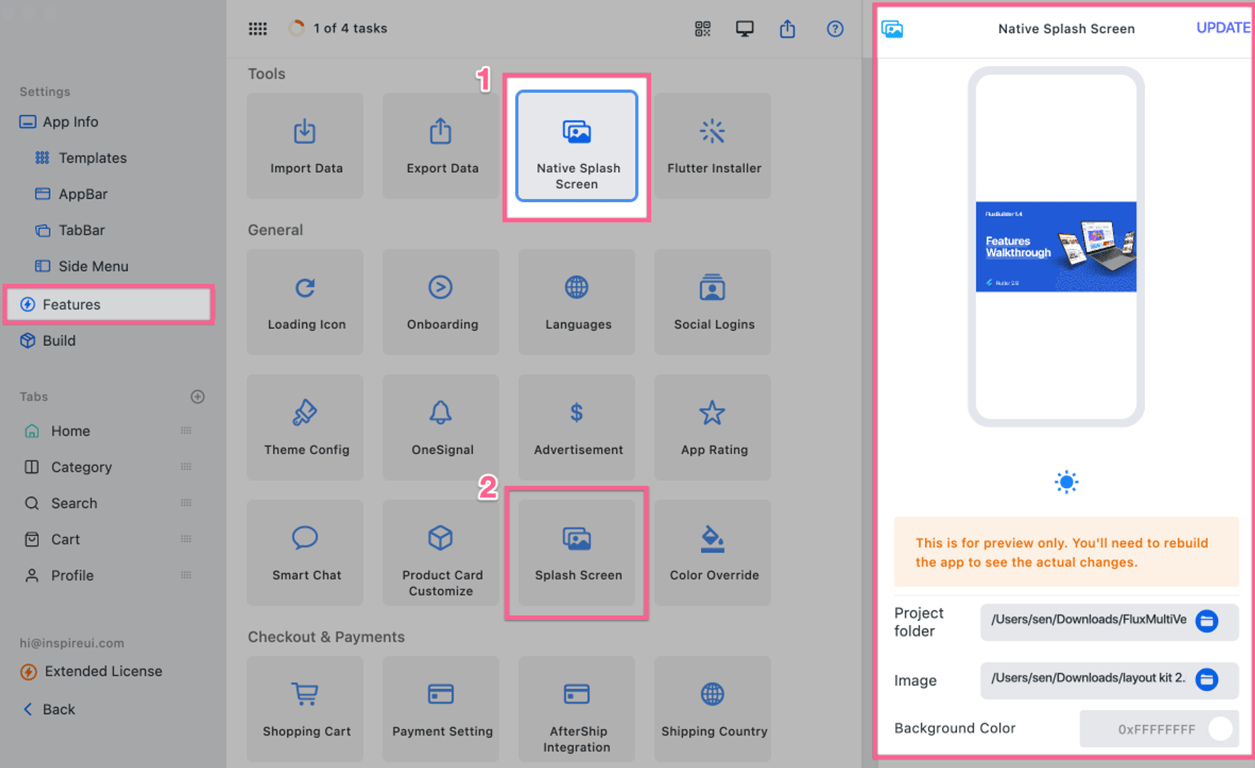Open Templates in sidebar

click(x=81, y=158)
